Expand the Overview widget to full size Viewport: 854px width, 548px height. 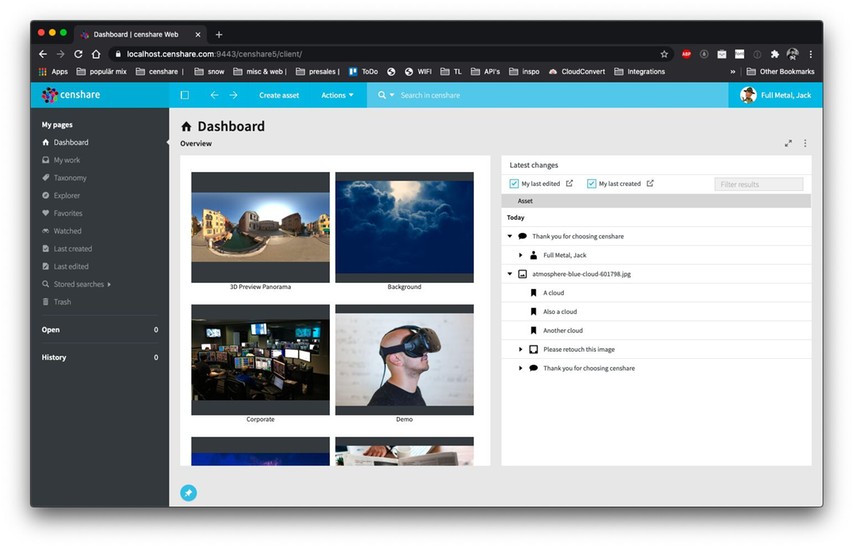(x=788, y=144)
